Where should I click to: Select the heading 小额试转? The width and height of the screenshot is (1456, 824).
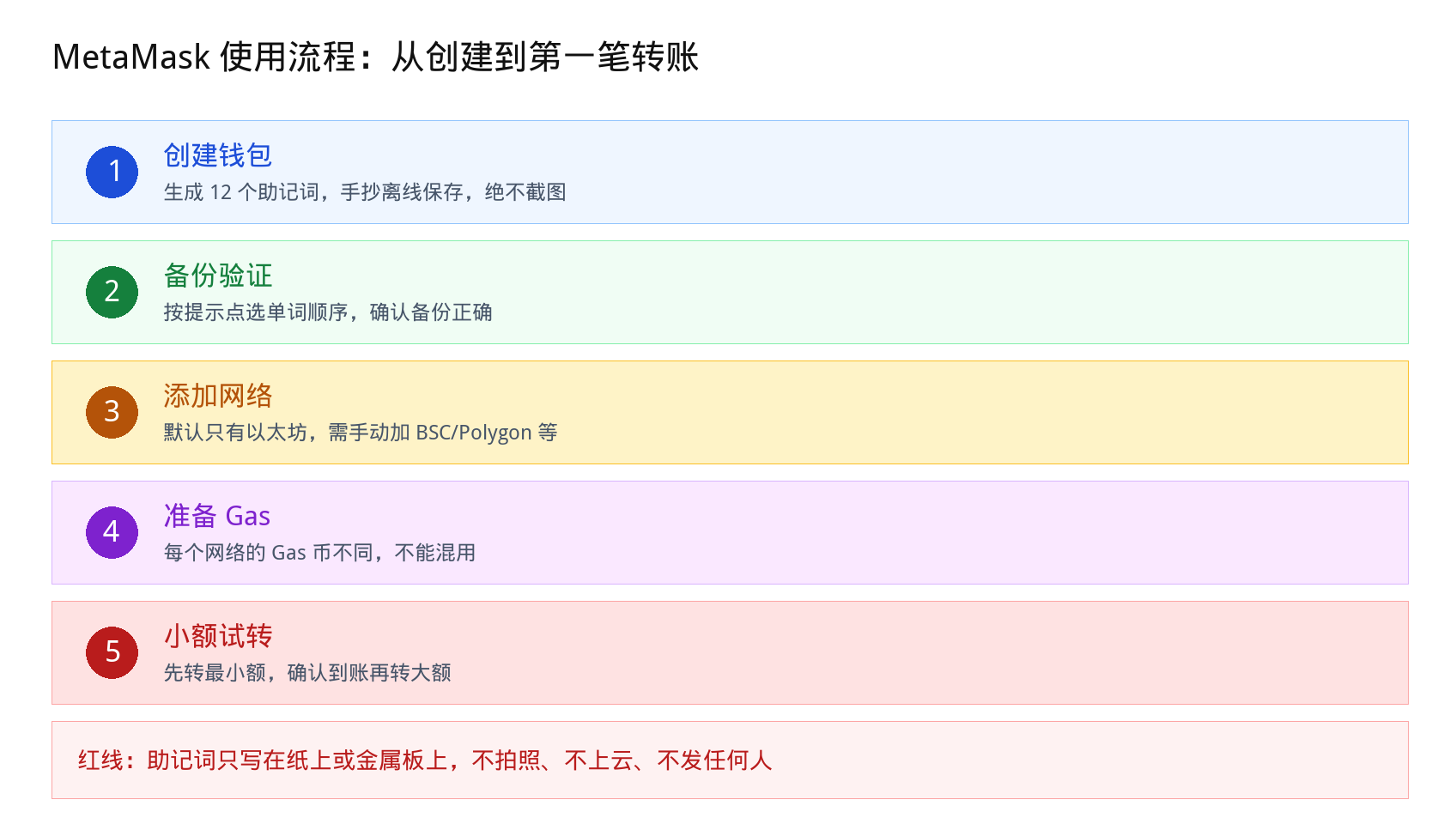[218, 636]
